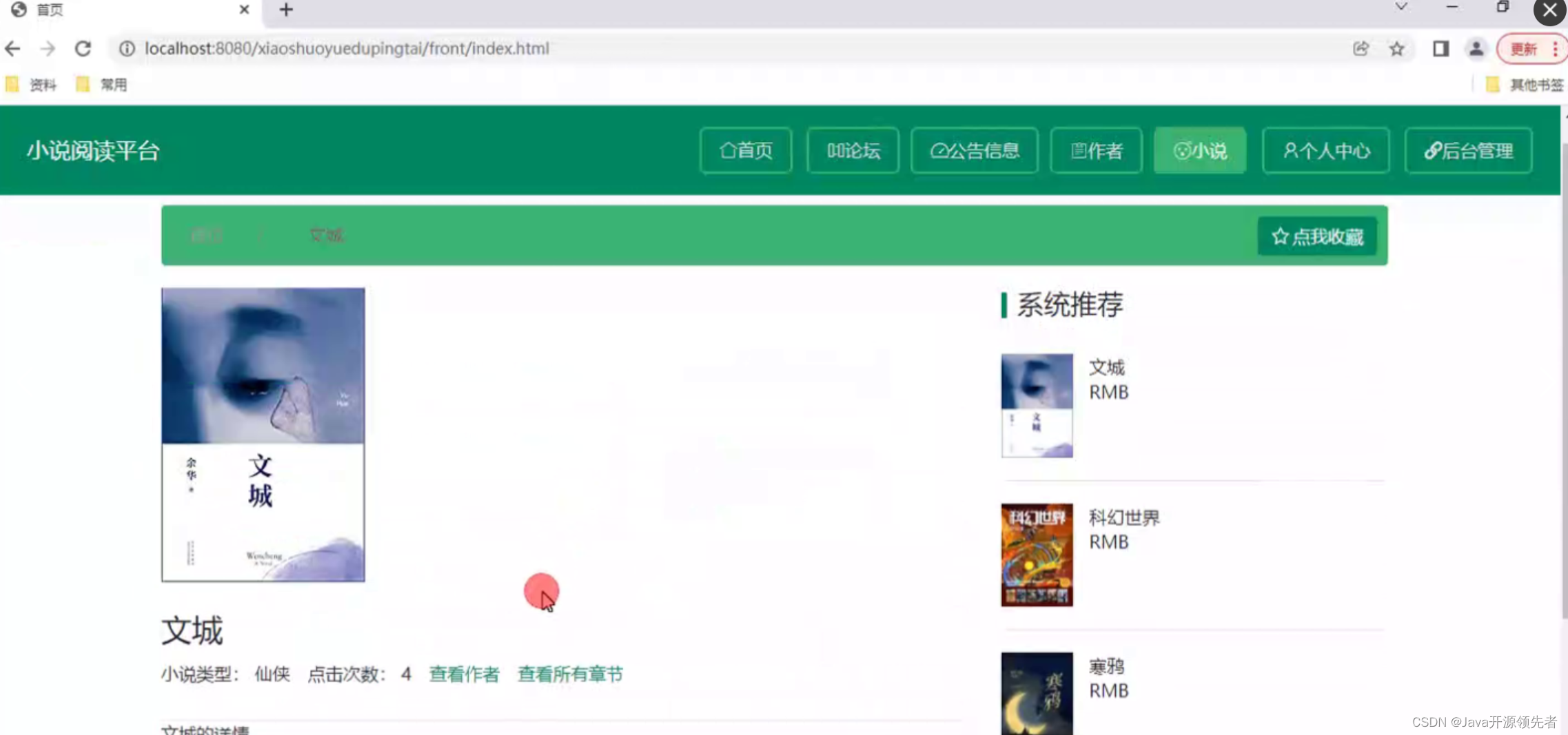Close the 首页 browser tab
This screenshot has height=735, width=1568.
(x=244, y=10)
